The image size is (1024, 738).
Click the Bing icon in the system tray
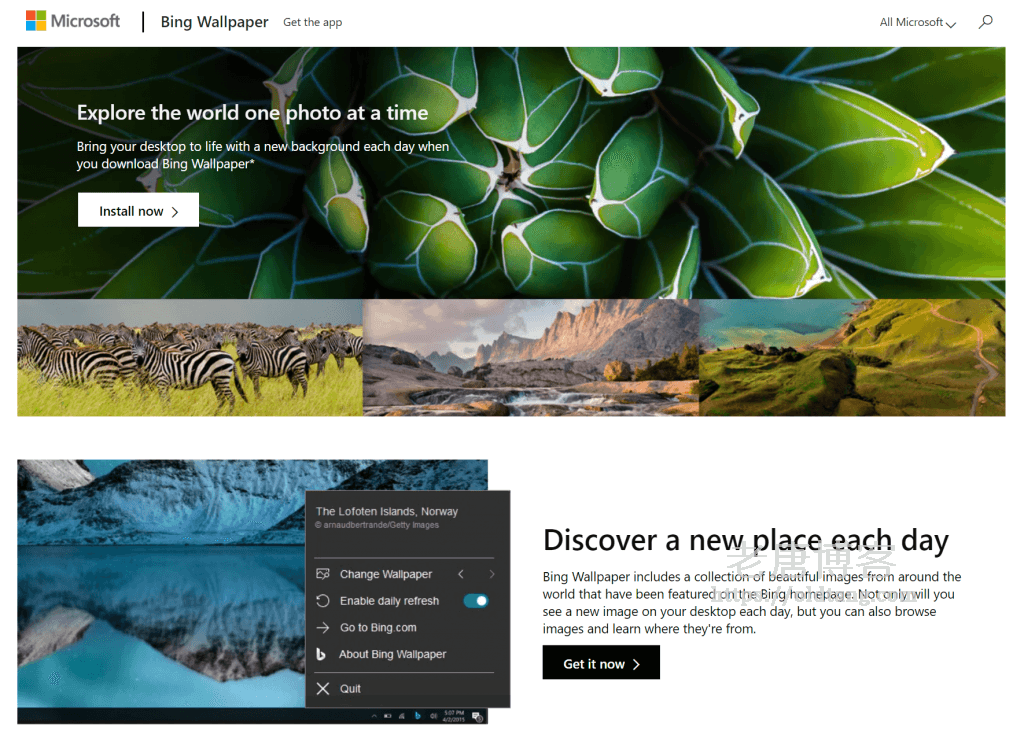coord(418,716)
